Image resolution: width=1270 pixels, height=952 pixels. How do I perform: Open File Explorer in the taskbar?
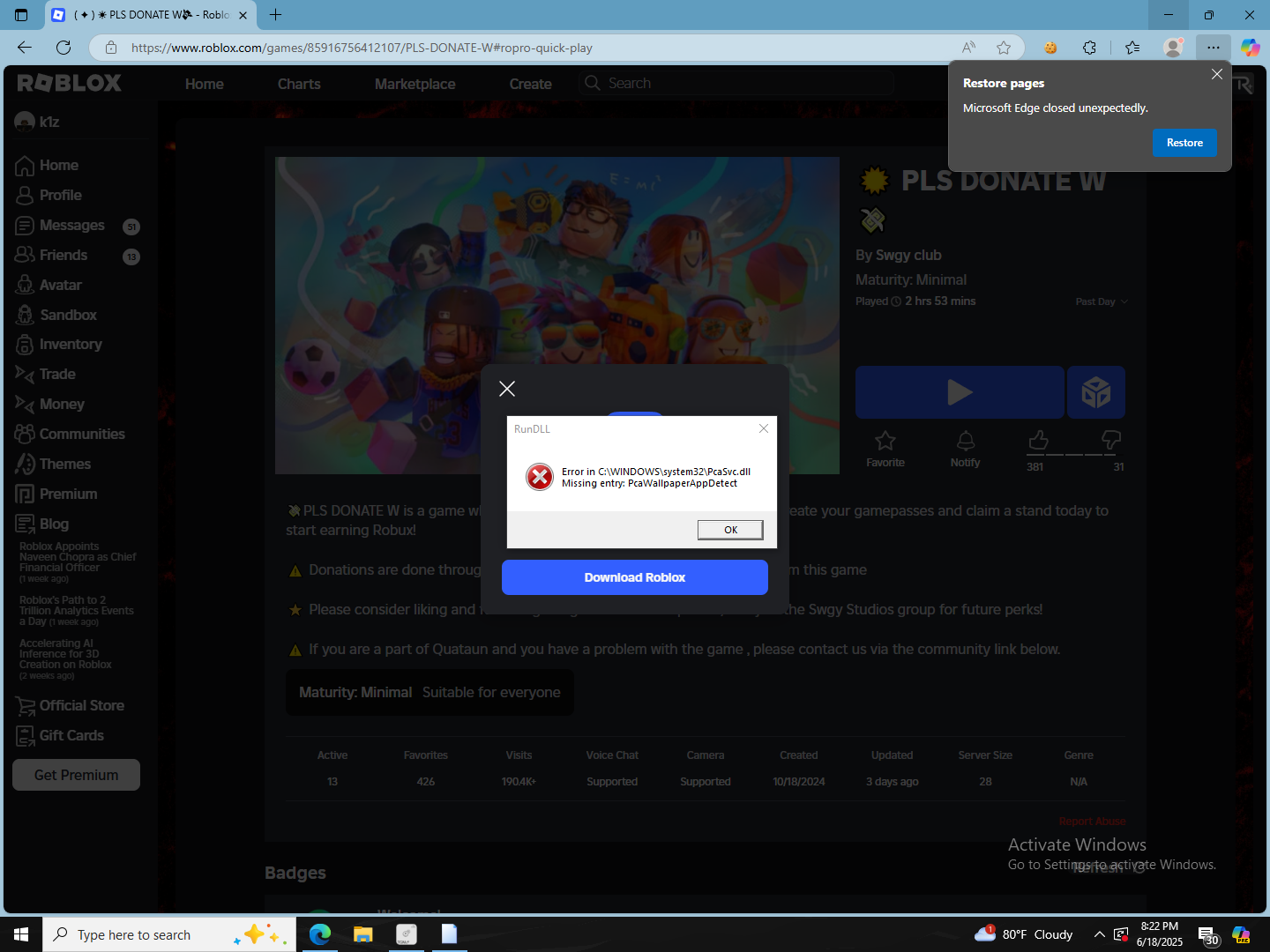click(x=362, y=934)
